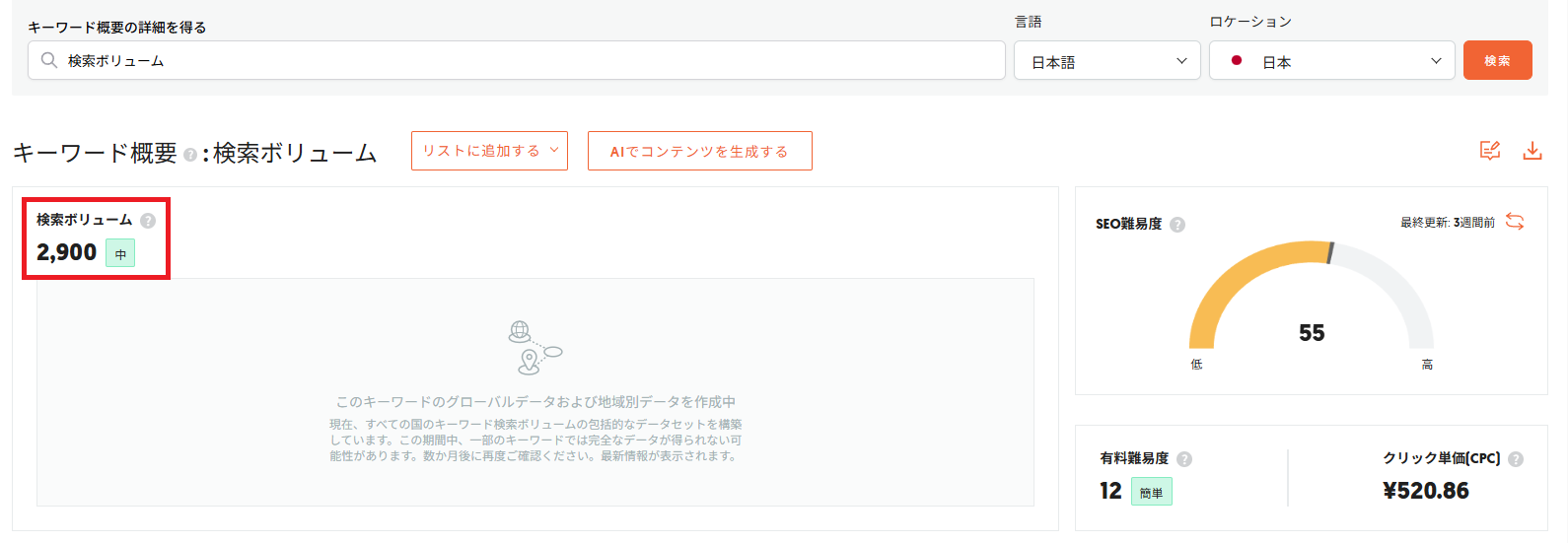
Task: Click the 中 volume level badge
Action: 120,253
